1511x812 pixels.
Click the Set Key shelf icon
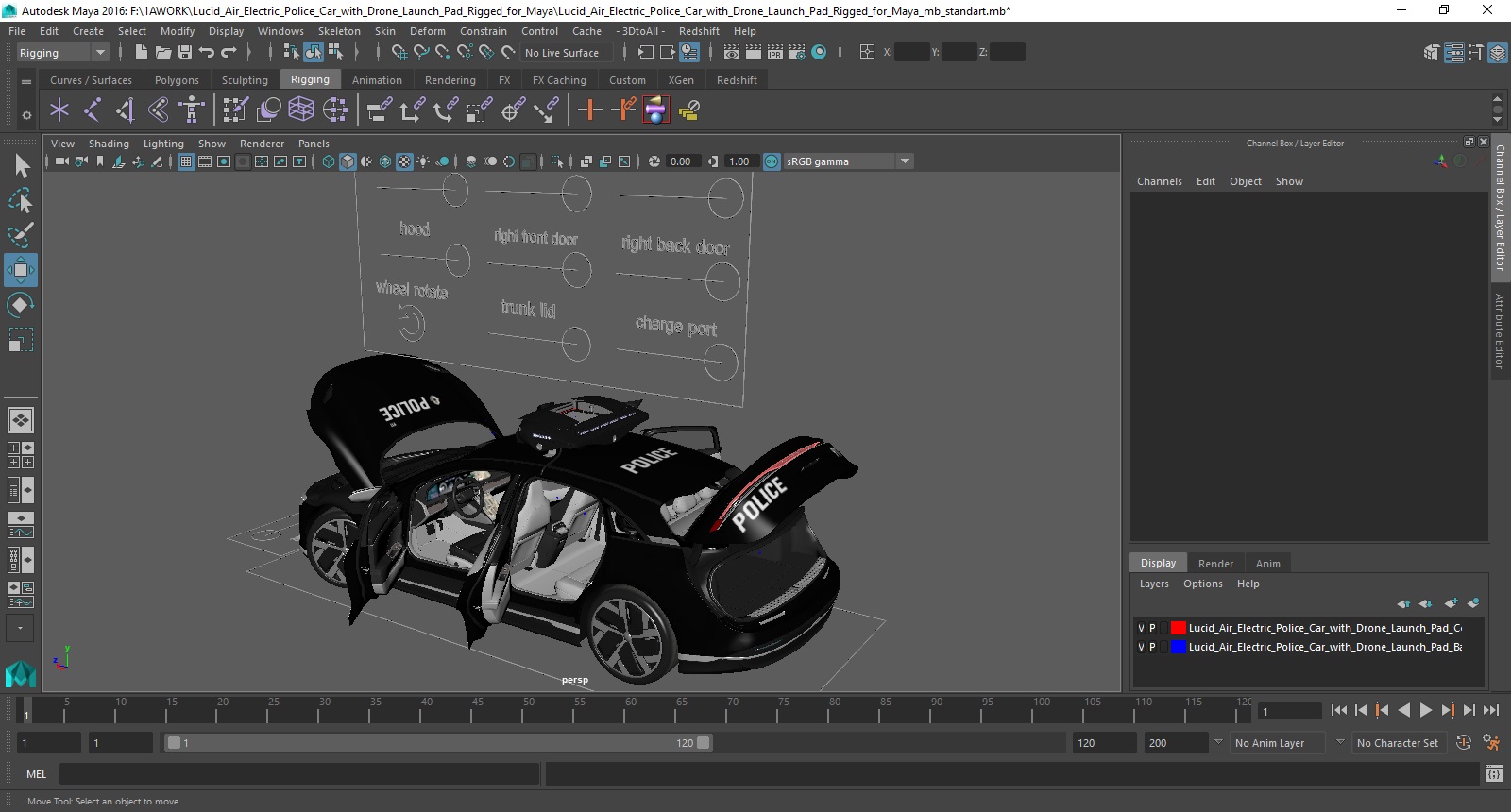[x=590, y=110]
